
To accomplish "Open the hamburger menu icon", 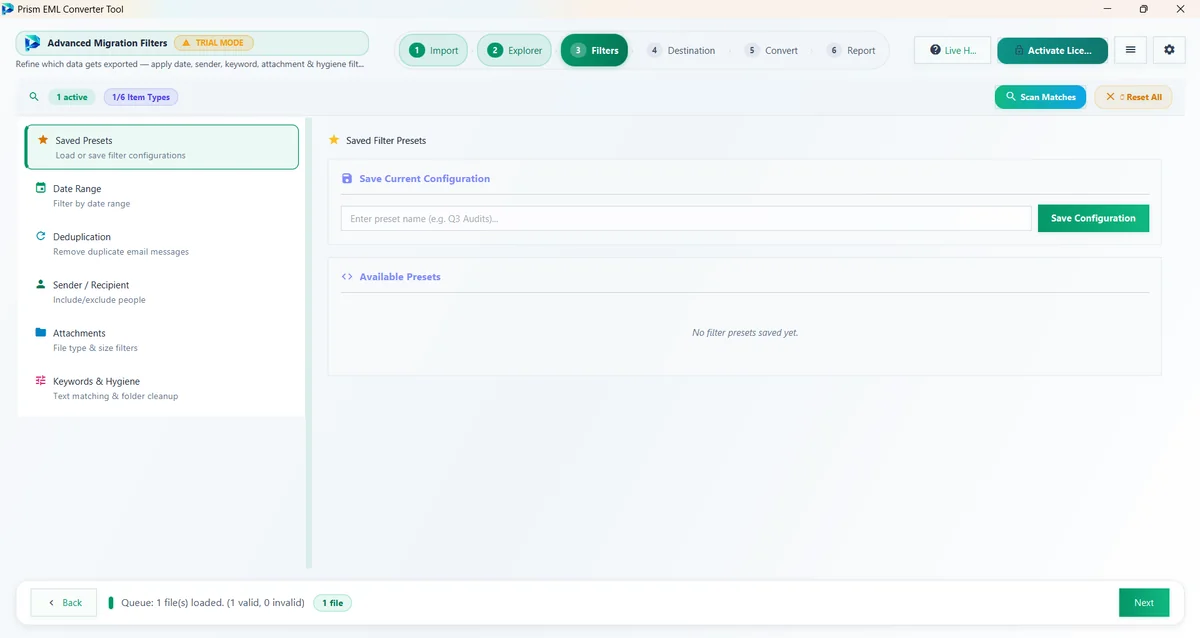I will click(1130, 50).
